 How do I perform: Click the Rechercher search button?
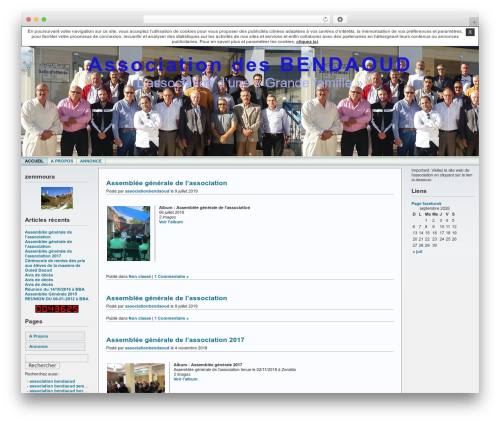coord(42,365)
